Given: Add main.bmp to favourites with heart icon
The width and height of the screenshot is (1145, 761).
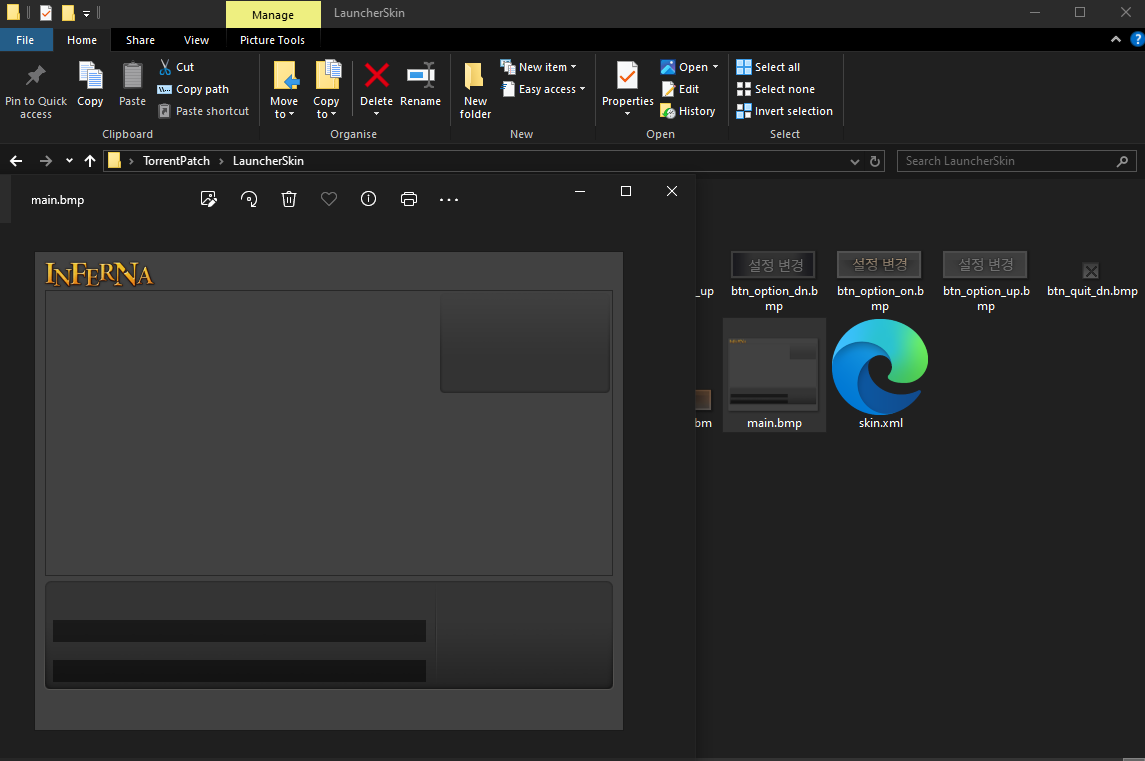Looking at the screenshot, I should click(x=329, y=199).
